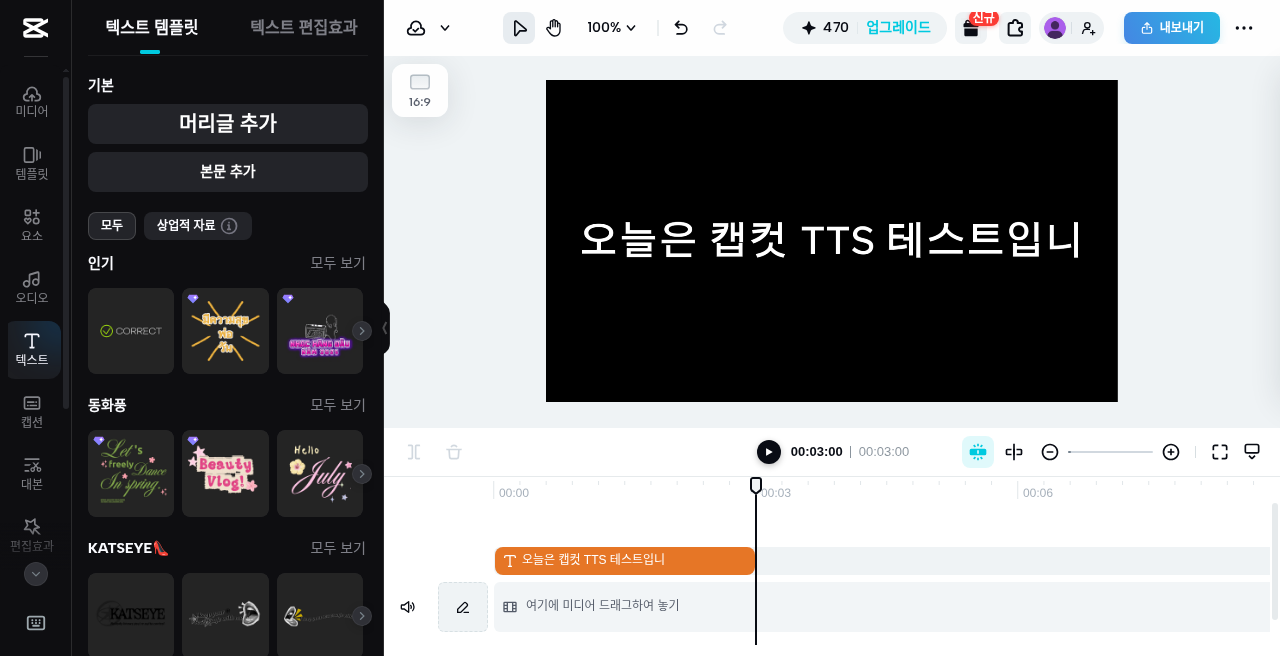Enter fullscreen preview mode

tap(1220, 452)
